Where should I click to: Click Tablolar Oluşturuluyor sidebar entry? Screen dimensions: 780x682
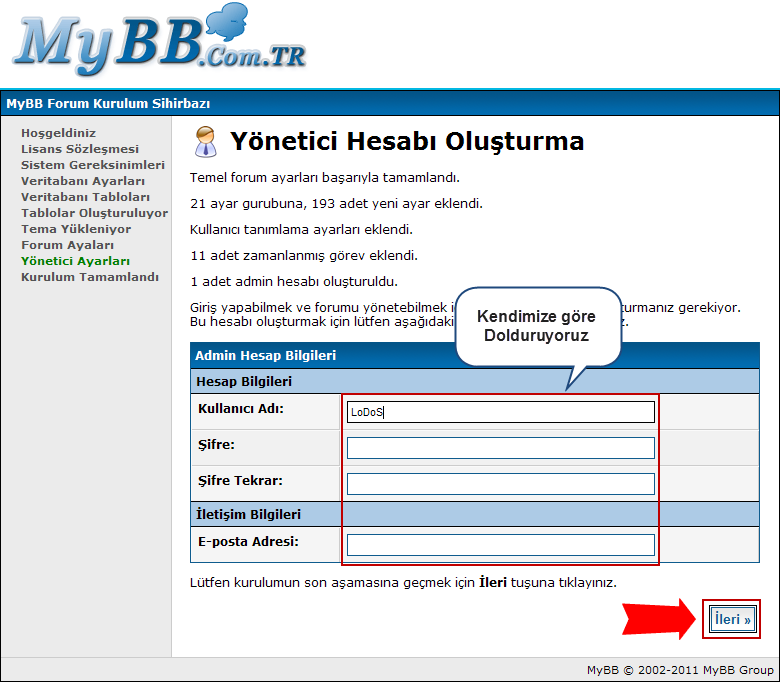click(x=94, y=213)
